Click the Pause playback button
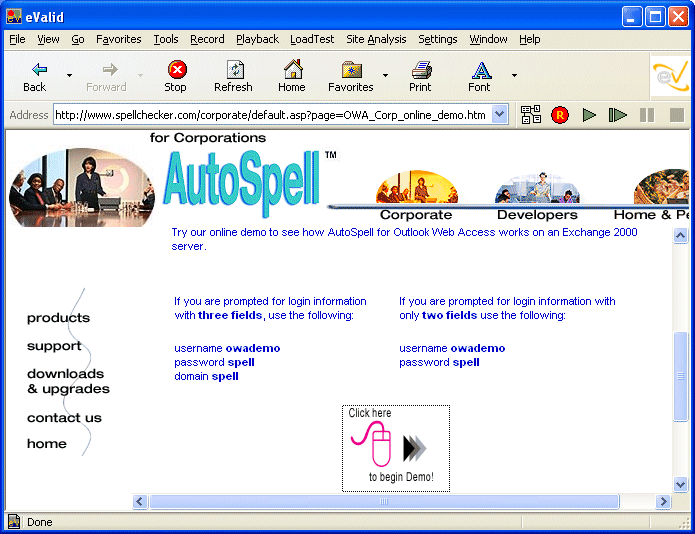The image size is (695, 534). tap(647, 115)
